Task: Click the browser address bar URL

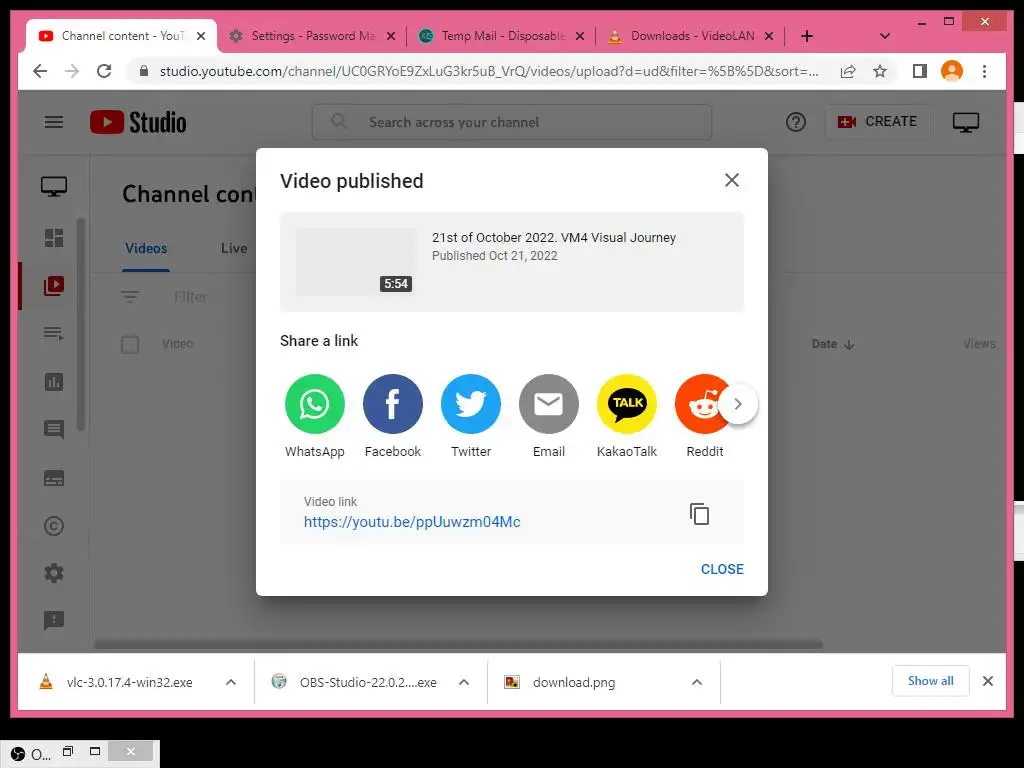Action: pyautogui.click(x=488, y=71)
